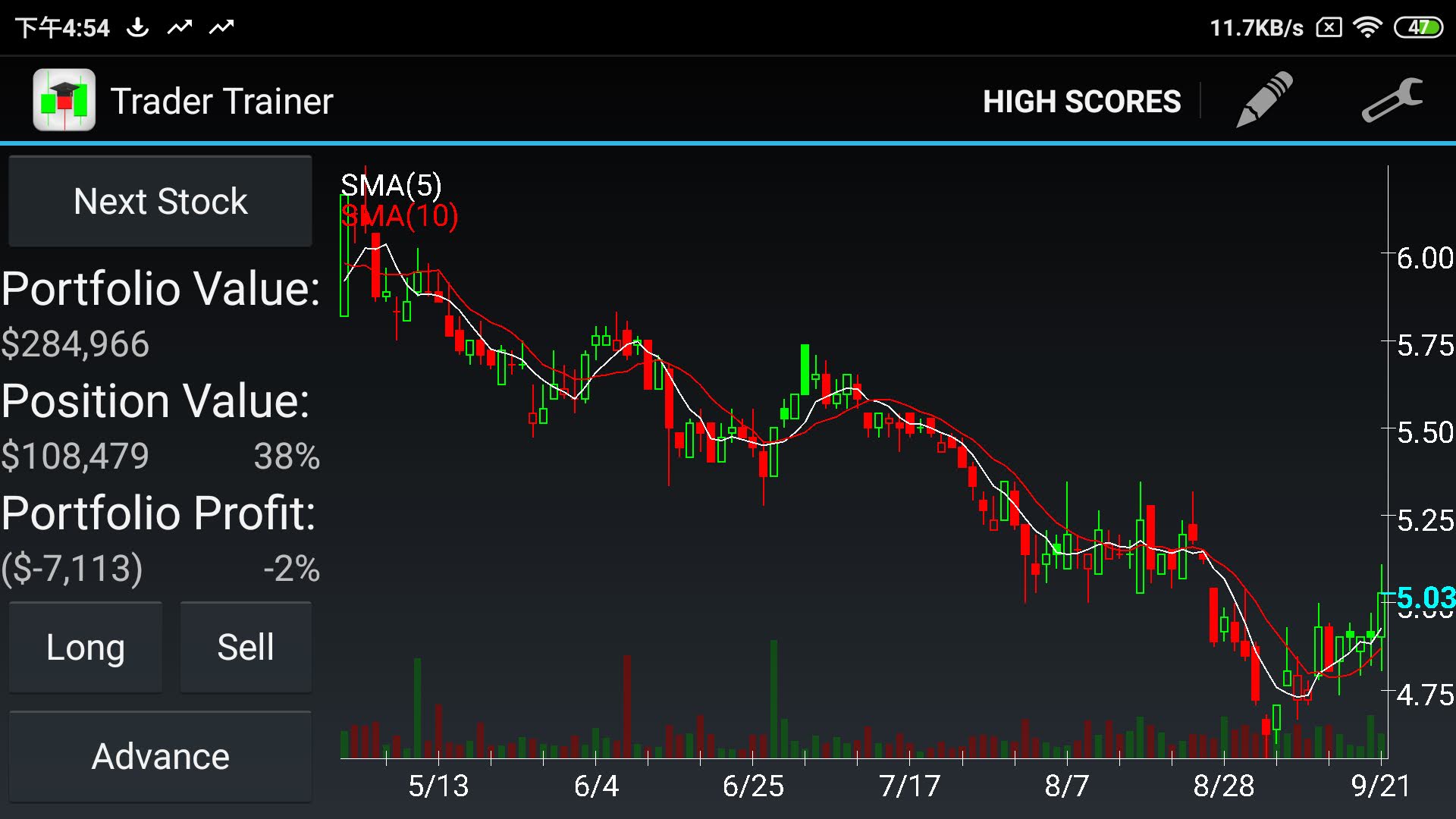1456x819 pixels.
Task: Tap the 9/21 date axis label
Action: (1380, 786)
